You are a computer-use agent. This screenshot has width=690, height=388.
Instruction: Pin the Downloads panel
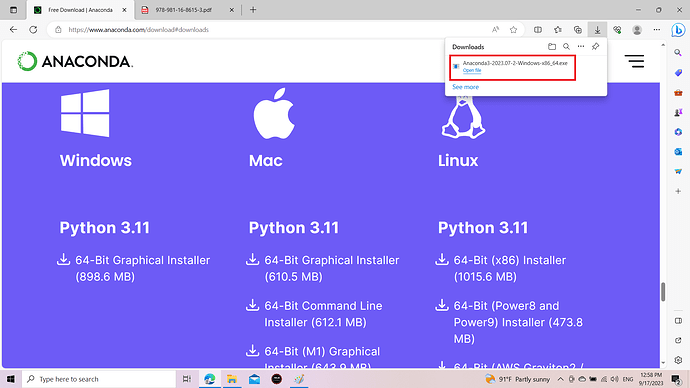(595, 46)
